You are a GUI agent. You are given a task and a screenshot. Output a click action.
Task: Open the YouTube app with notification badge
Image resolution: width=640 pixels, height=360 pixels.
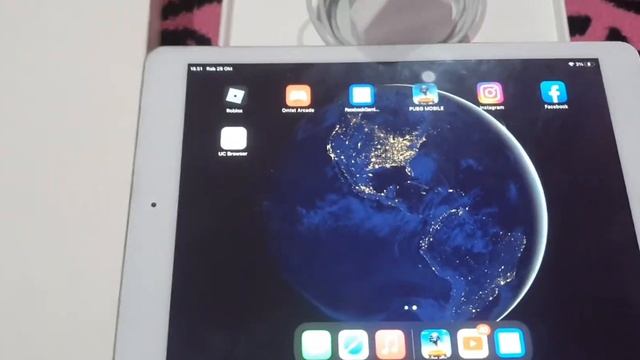(473, 344)
